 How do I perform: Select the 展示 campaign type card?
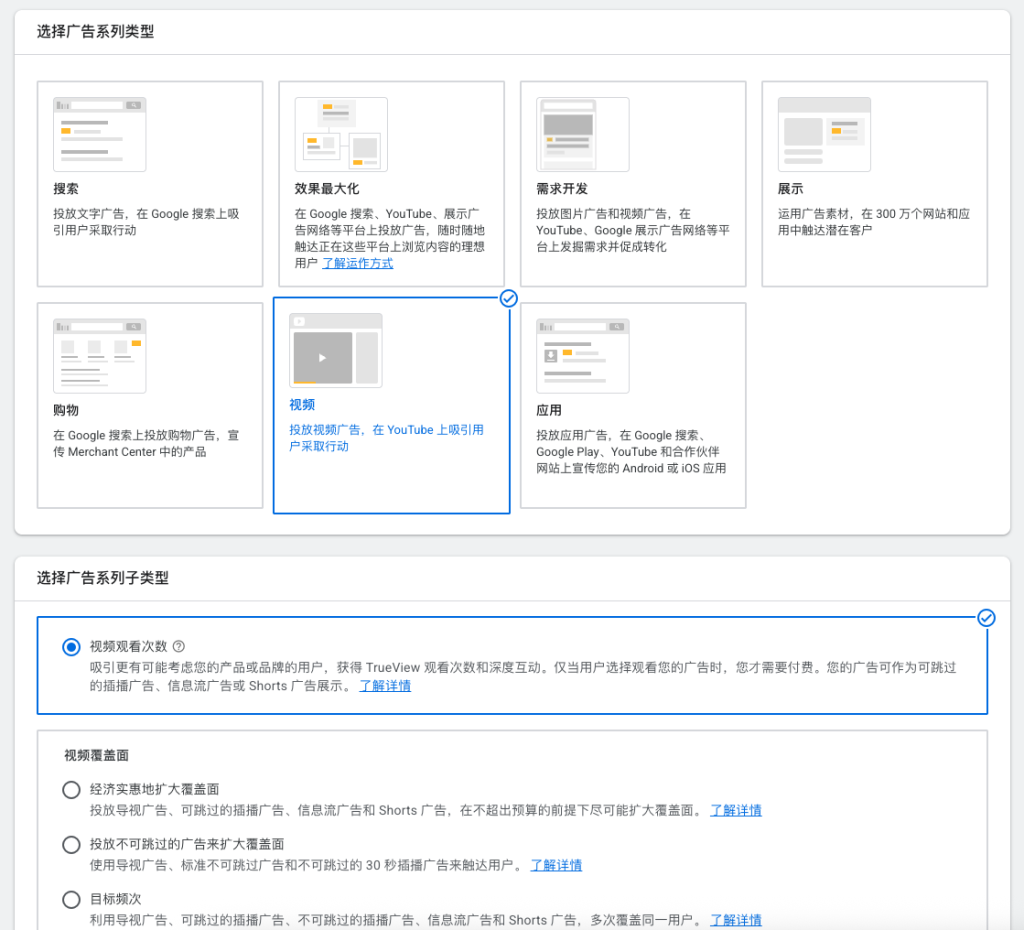pos(874,185)
